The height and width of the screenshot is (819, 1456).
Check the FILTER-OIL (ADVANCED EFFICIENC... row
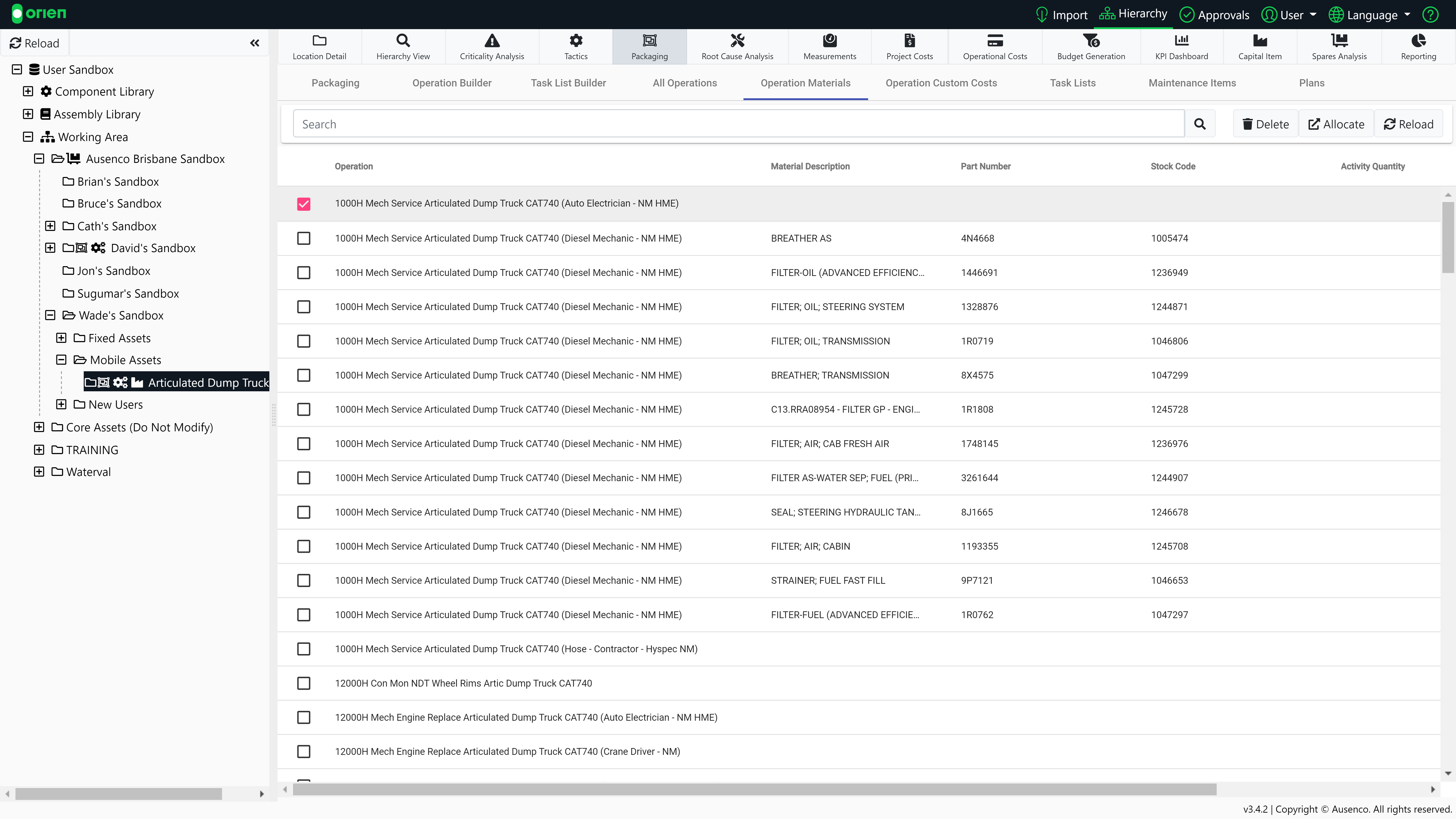(x=303, y=273)
